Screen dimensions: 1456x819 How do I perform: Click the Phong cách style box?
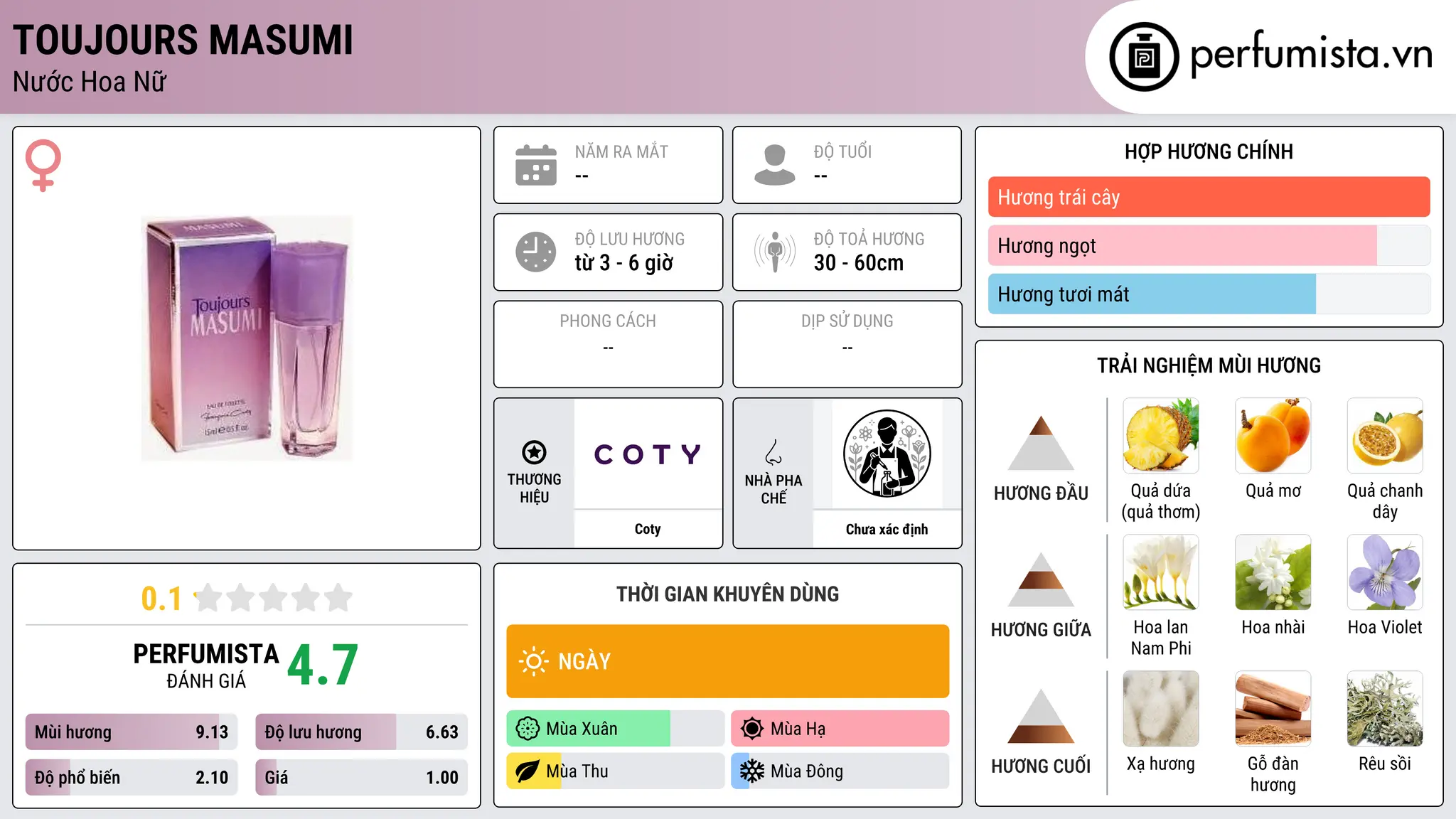click(x=609, y=344)
